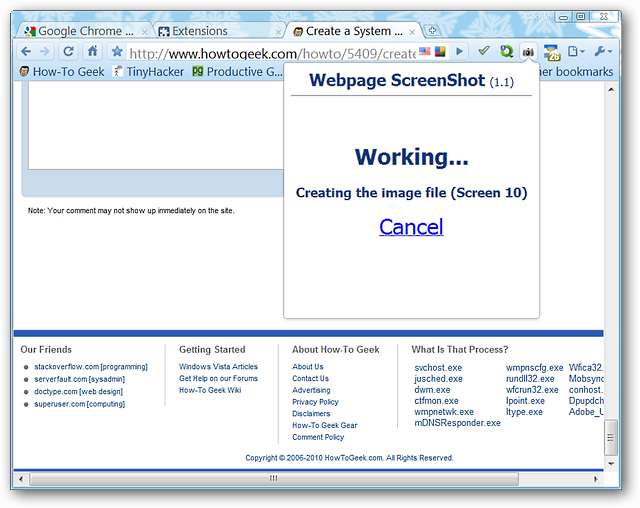Click the horizontal scrollbar right arrow
The height and width of the screenshot is (508, 640).
pos(596,479)
